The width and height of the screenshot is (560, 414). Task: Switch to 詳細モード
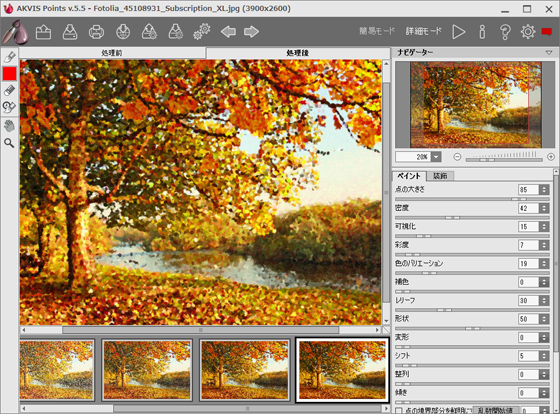pos(423,31)
